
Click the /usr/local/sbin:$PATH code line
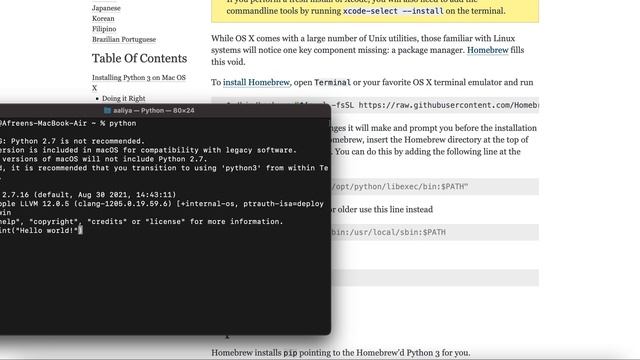click(435, 232)
